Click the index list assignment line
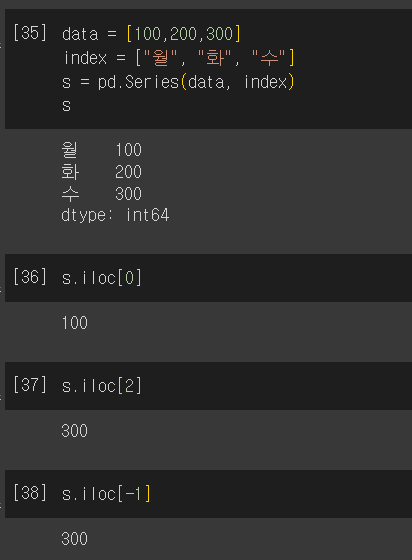This screenshot has height=560, width=412. coord(179,58)
